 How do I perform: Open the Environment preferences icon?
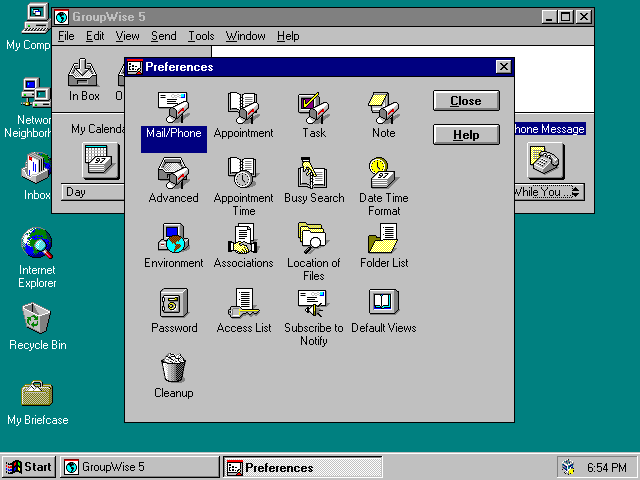[x=173, y=238]
